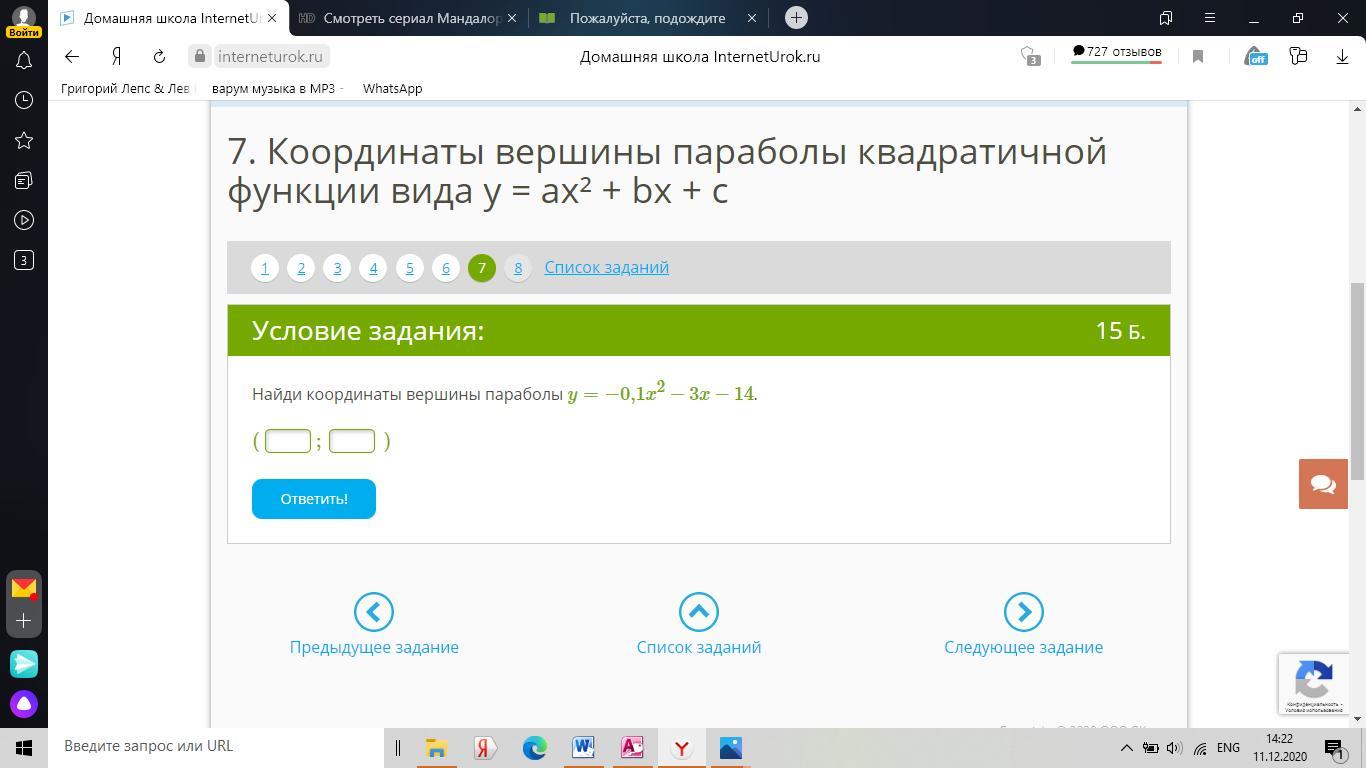Open bookmarks star in sidebar
This screenshot has width=1366, height=768.
pos(24,140)
